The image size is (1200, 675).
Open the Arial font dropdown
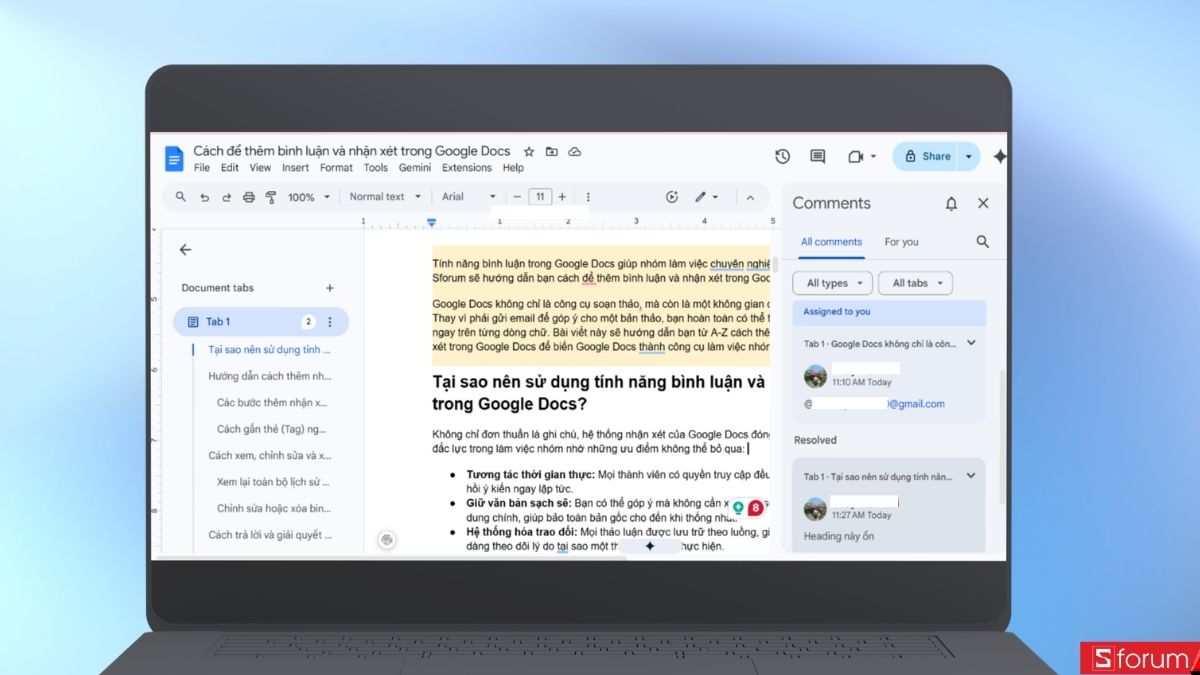[x=470, y=197]
